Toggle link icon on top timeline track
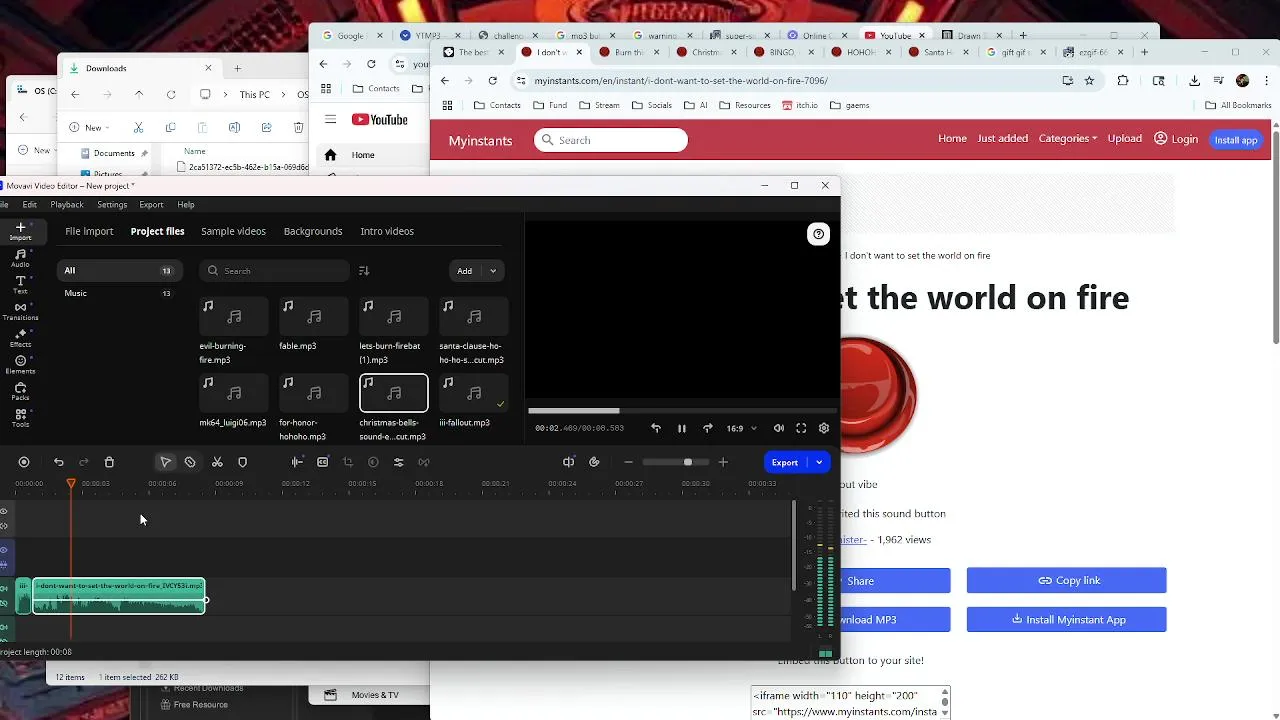1280x720 pixels. (4, 526)
